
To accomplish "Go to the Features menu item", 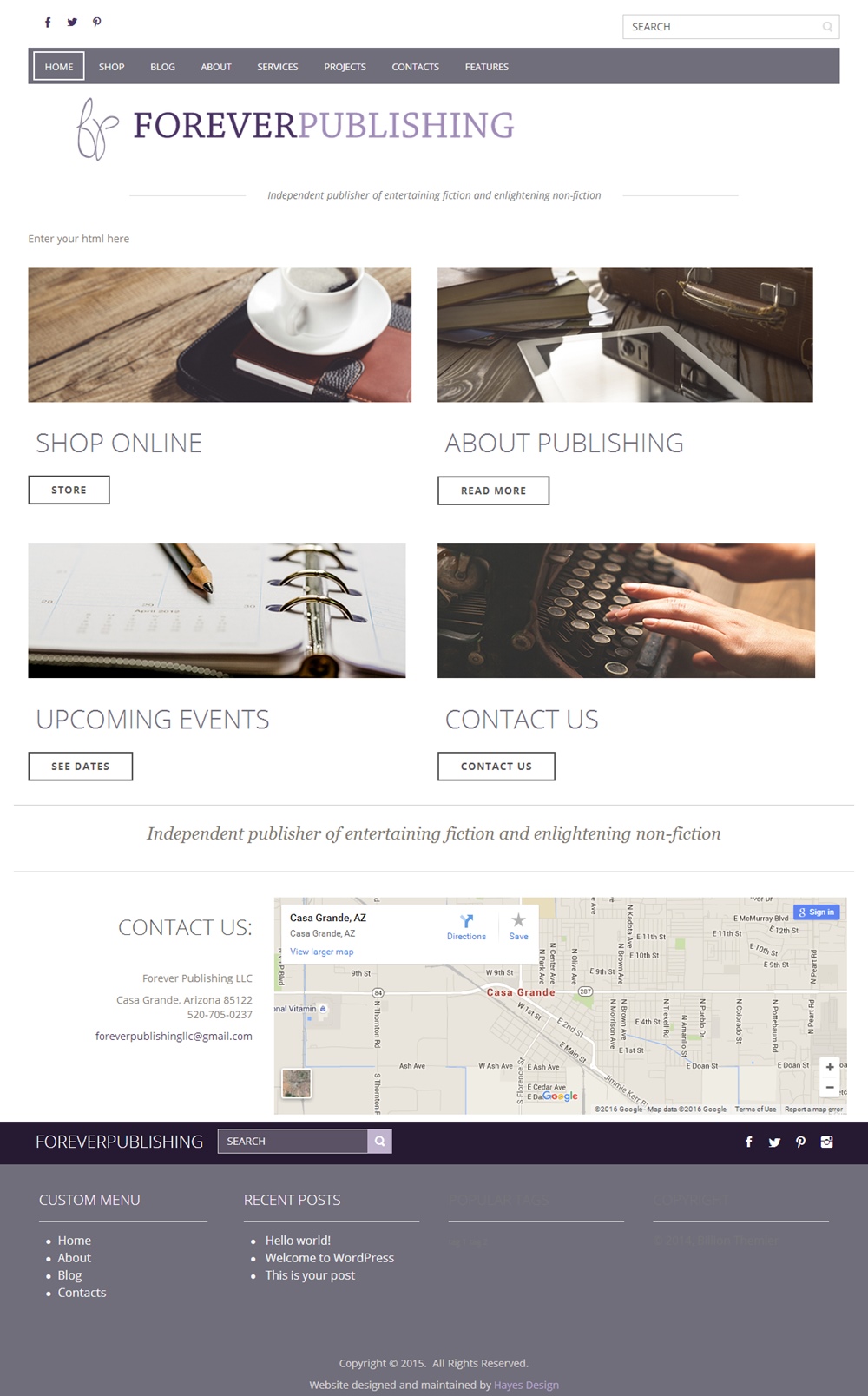I will click(487, 67).
